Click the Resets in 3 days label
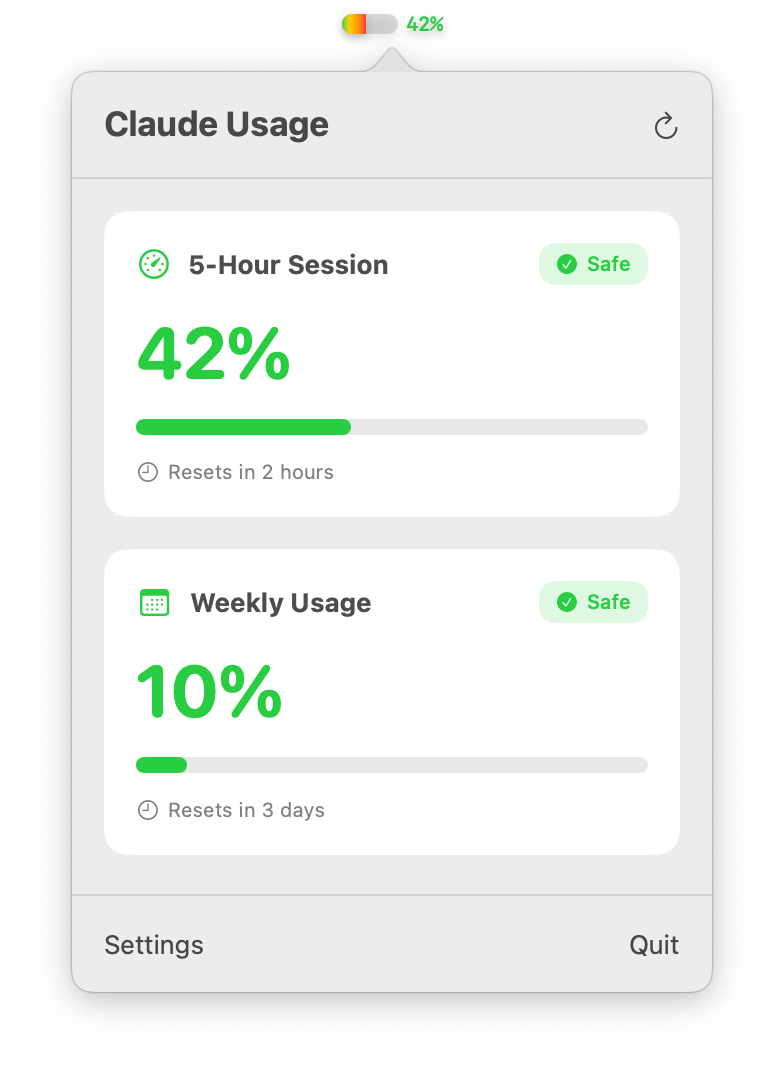784x1072 pixels. point(246,810)
